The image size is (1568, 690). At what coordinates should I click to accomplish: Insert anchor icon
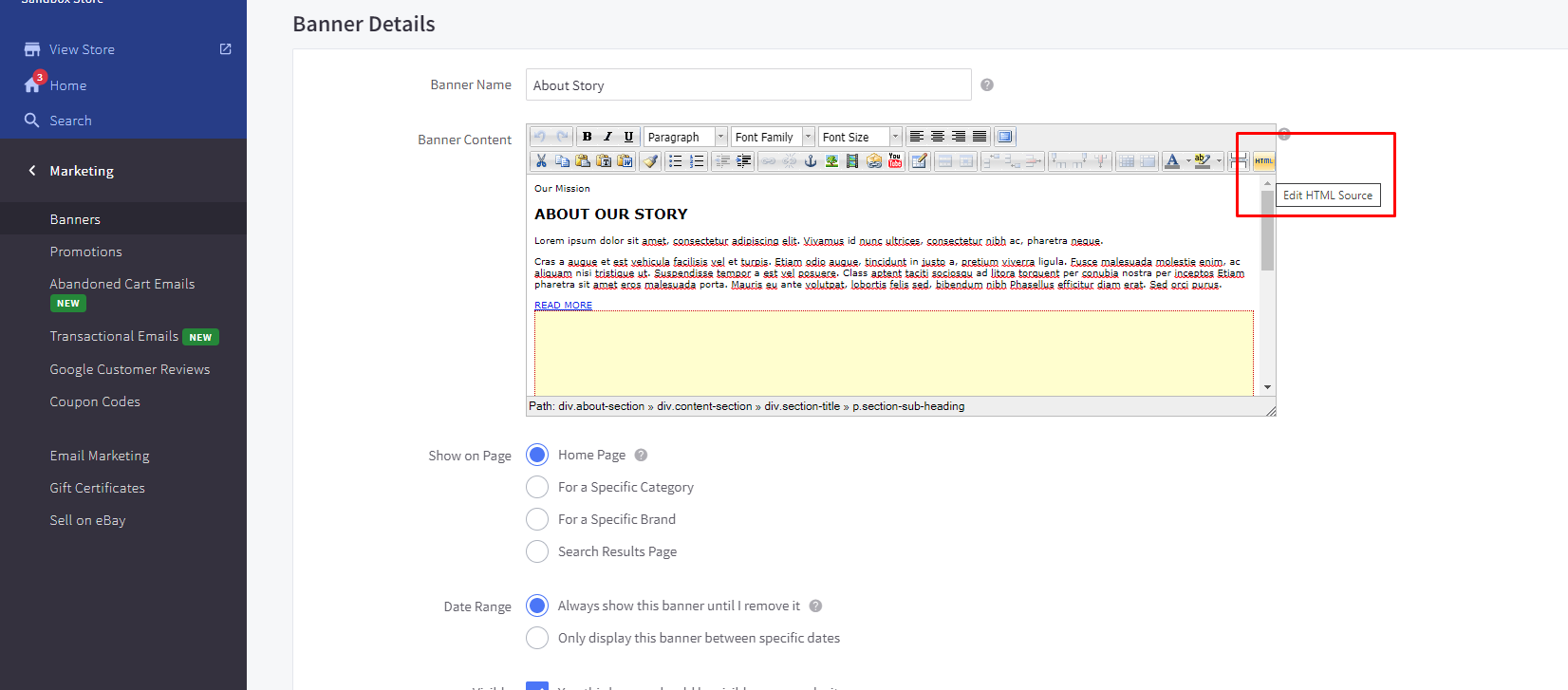click(x=811, y=161)
